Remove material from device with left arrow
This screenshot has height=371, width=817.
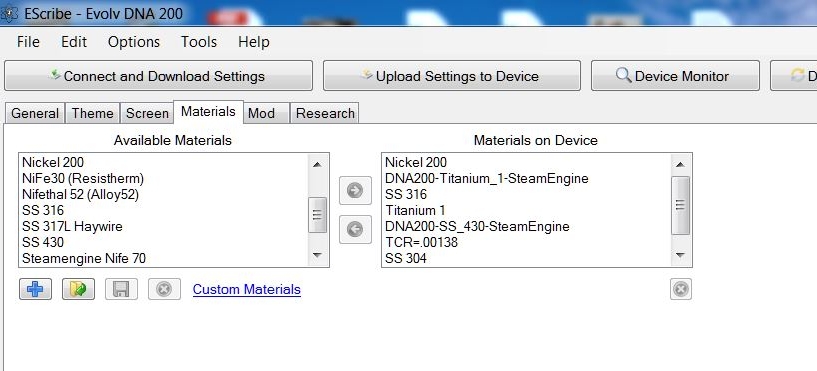355,229
